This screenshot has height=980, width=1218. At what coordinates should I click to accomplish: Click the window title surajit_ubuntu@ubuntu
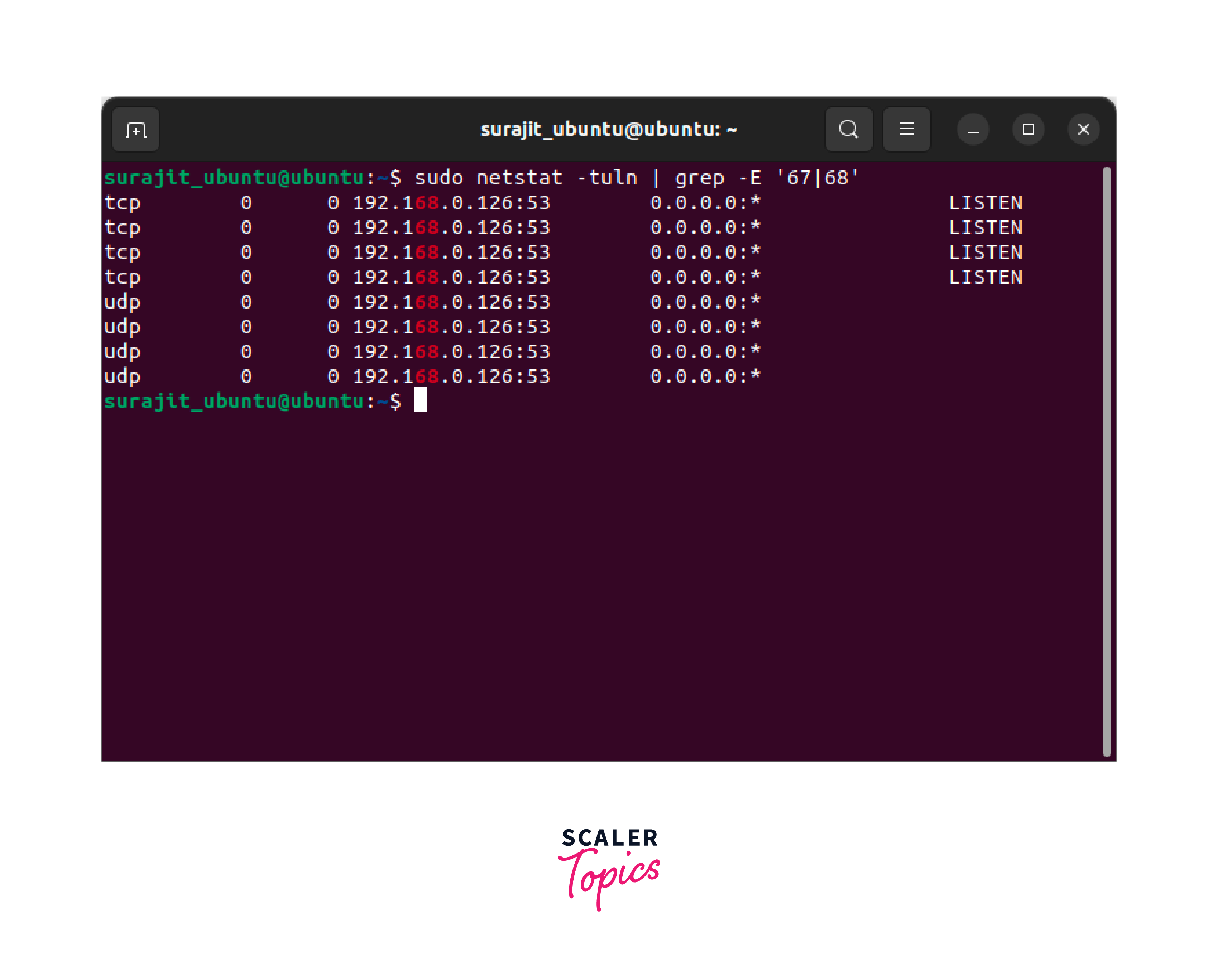point(608,130)
